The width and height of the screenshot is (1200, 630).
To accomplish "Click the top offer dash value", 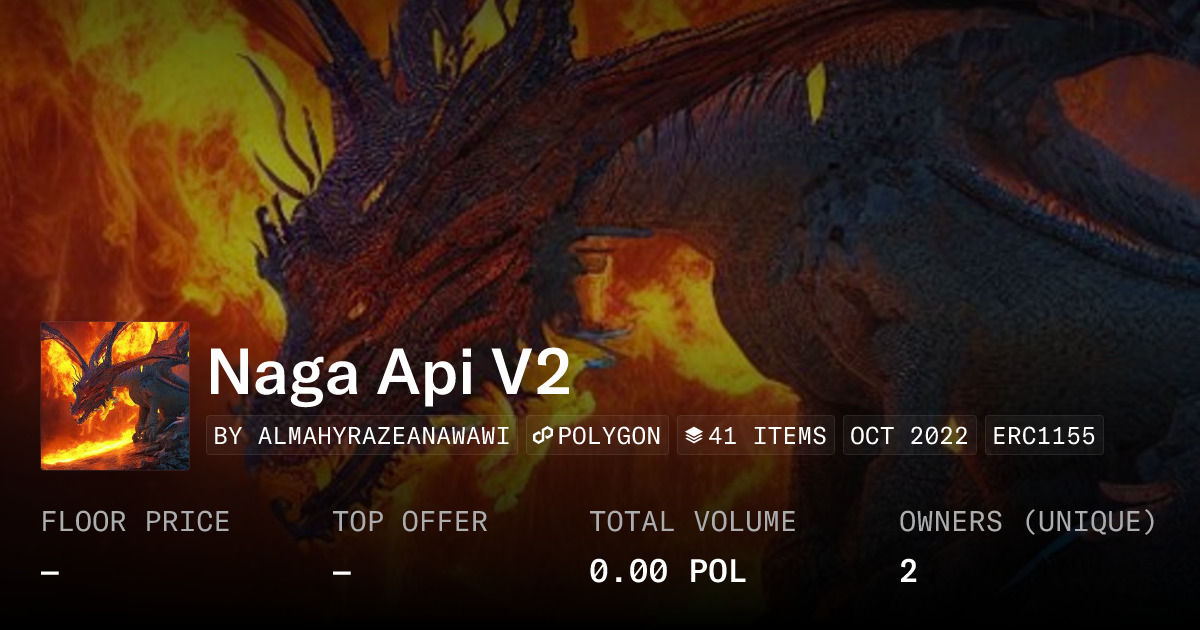I will click(x=342, y=573).
